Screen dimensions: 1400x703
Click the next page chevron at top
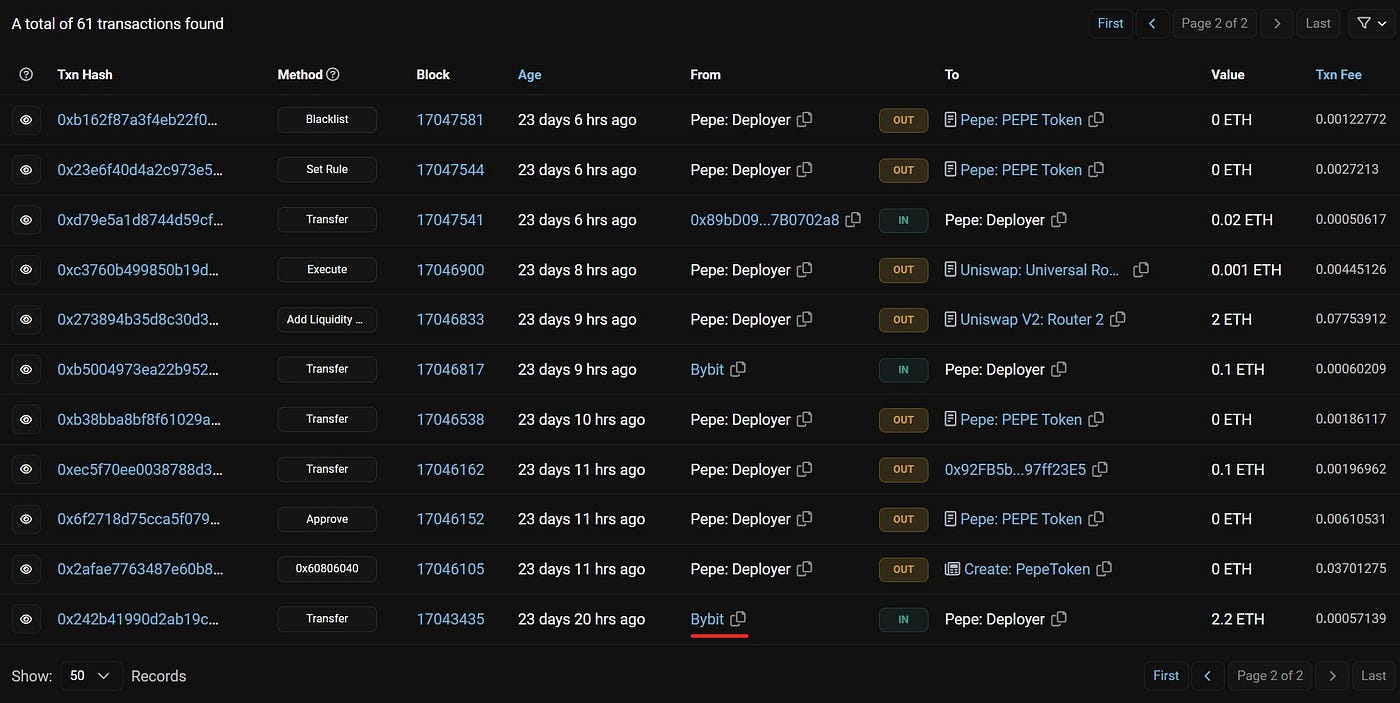1277,22
